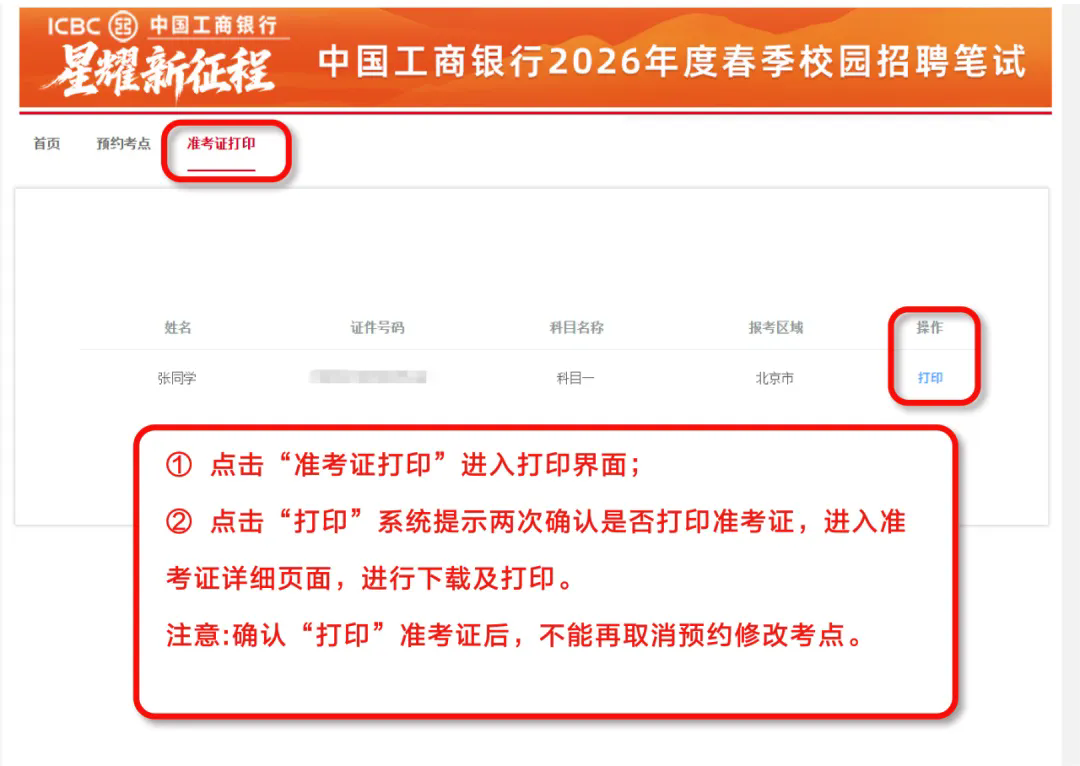
Task: Switch to the 预约考点 tab
Action: click(123, 143)
